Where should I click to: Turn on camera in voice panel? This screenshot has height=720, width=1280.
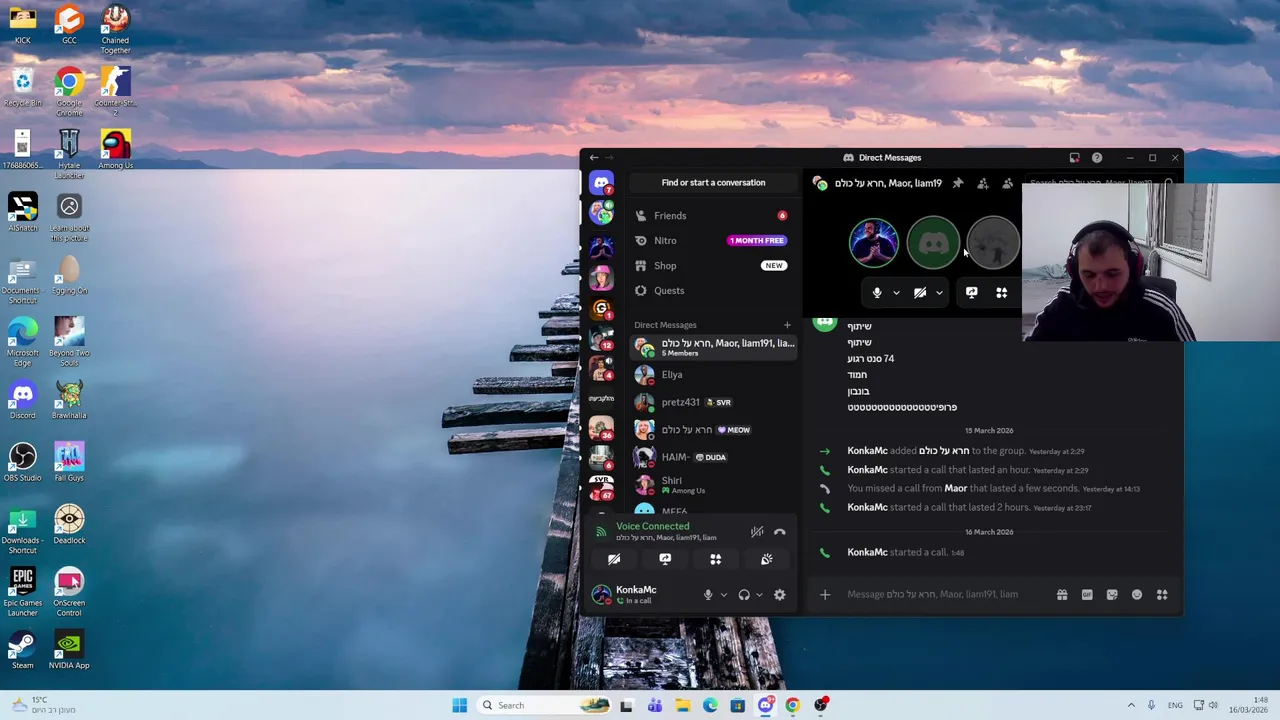(x=614, y=559)
